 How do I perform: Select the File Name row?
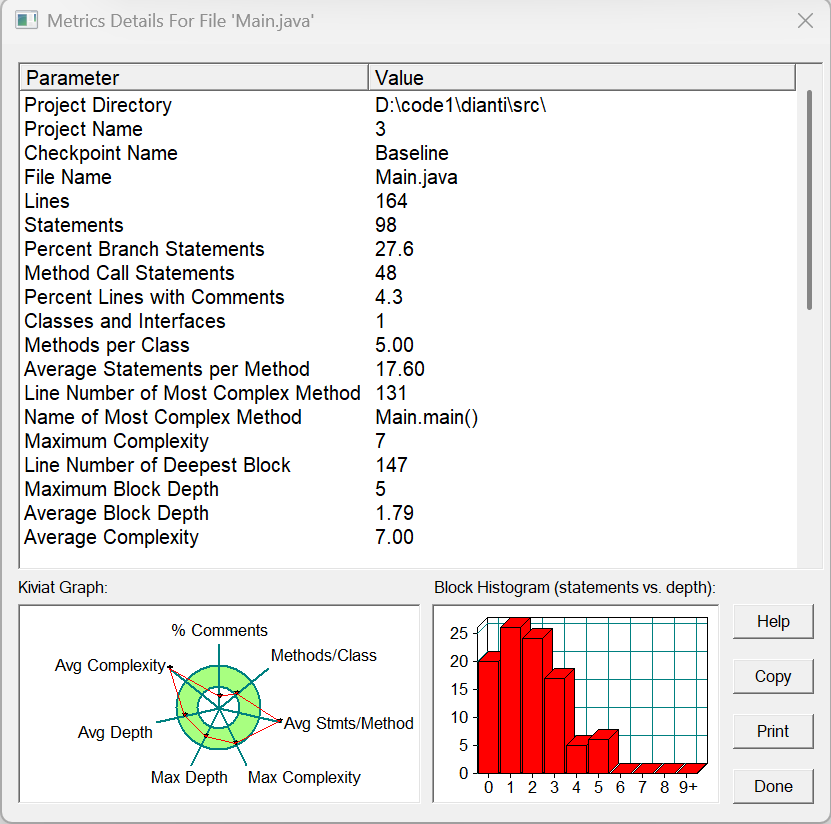pyautogui.click(x=408, y=177)
